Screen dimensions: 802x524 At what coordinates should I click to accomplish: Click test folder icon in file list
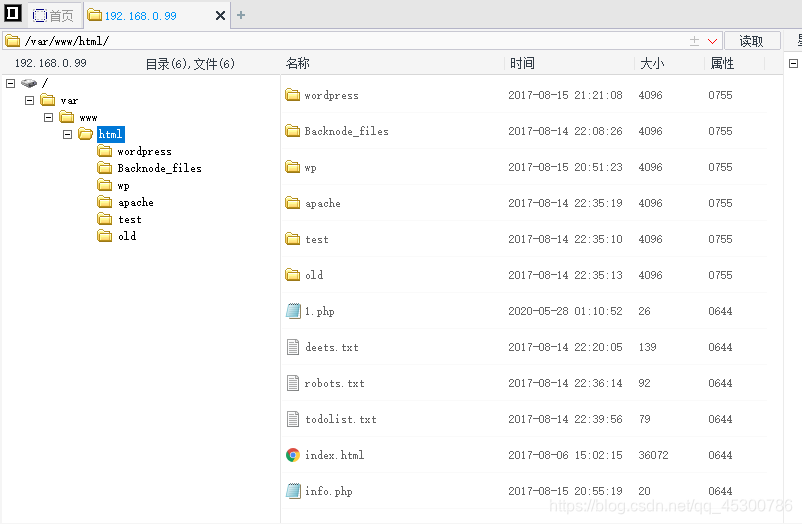pyautogui.click(x=293, y=239)
